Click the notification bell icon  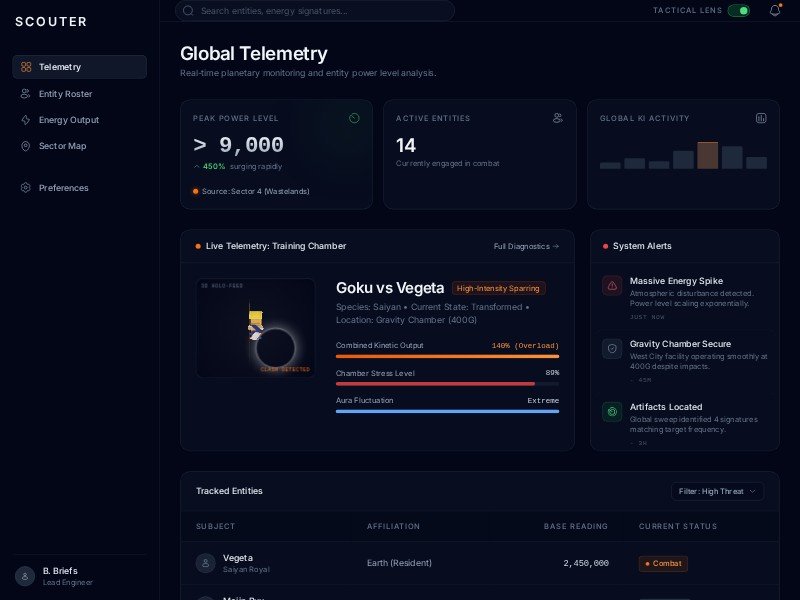(775, 10)
